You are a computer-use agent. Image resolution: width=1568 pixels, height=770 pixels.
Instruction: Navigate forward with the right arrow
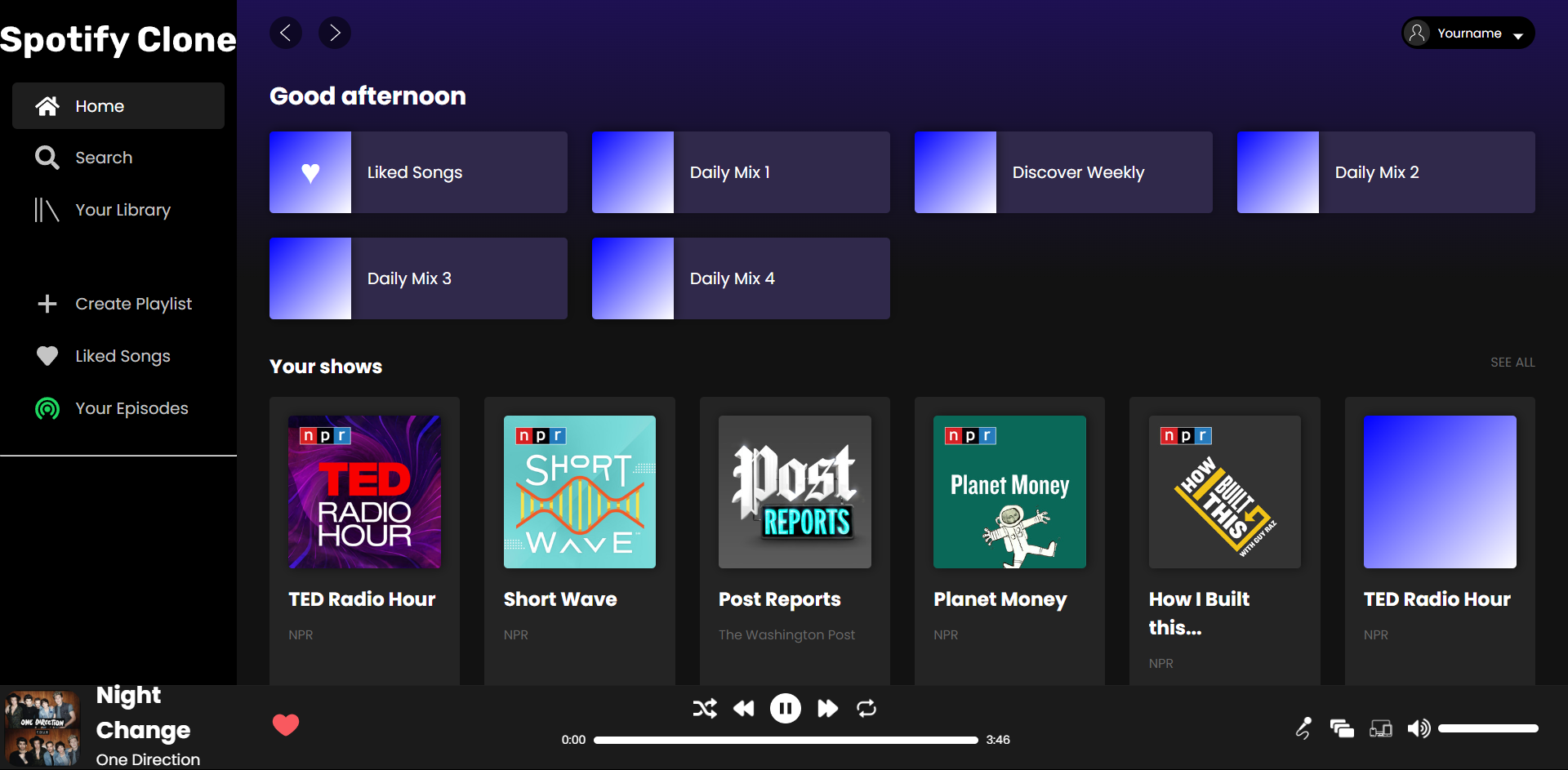pyautogui.click(x=335, y=33)
